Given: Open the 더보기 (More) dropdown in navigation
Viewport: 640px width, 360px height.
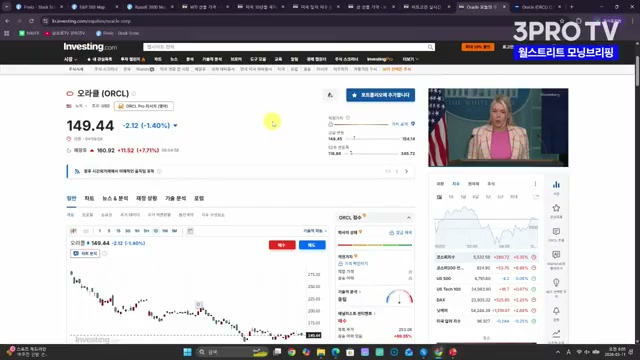Looking at the screenshot, I should 410,59.
